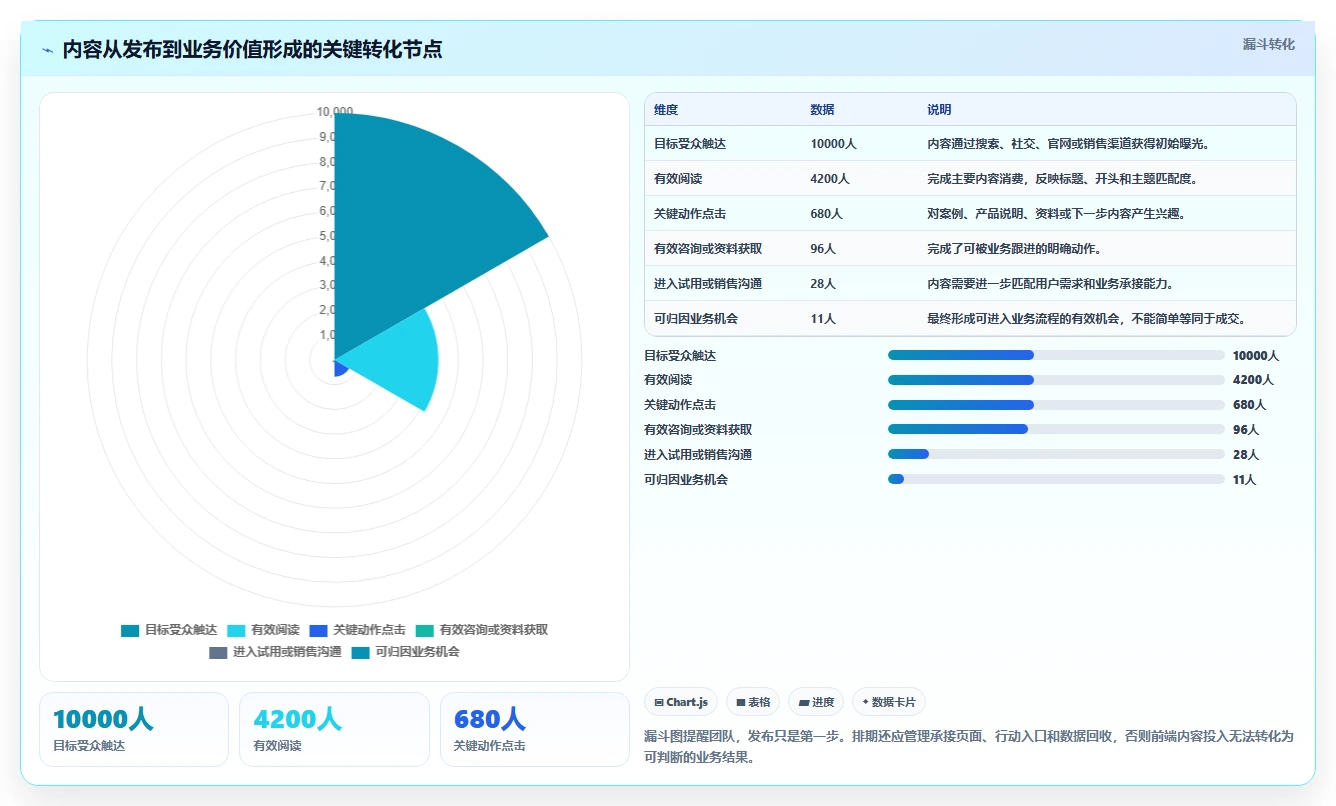Open the 4200人 有效阅读 stat card
The width and height of the screenshot is (1336, 806).
pos(334,730)
